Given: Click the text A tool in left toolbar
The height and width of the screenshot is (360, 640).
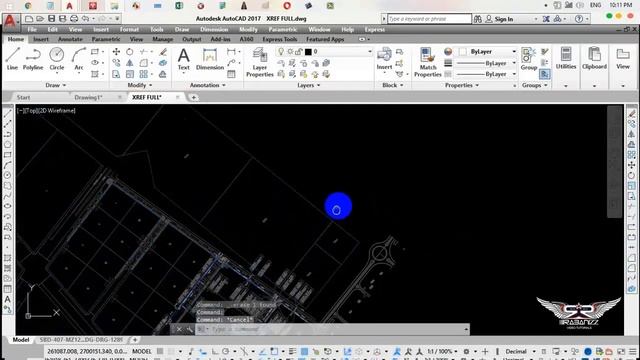Looking at the screenshot, I should (x=8, y=299).
